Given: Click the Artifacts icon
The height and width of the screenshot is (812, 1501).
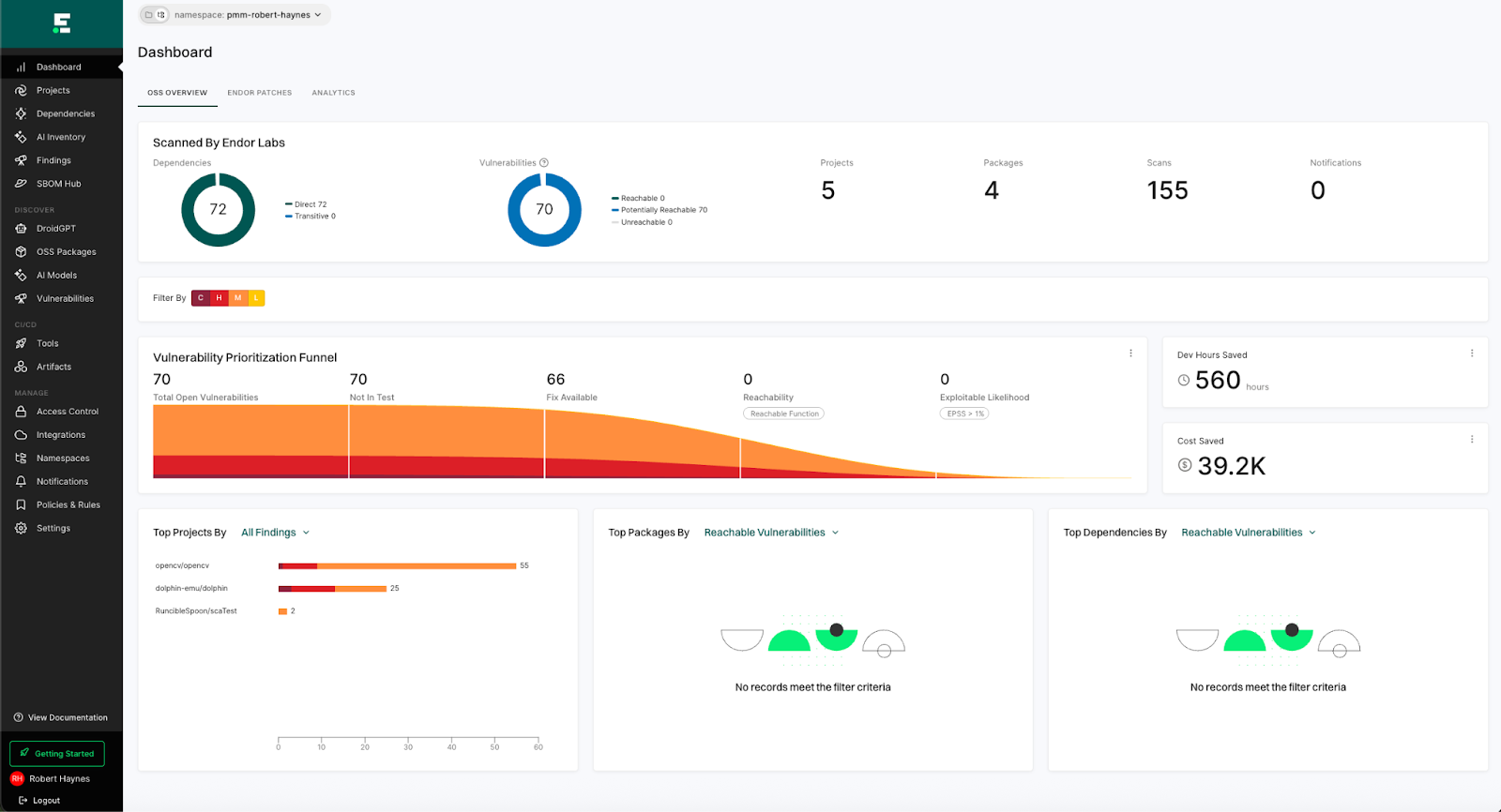Looking at the screenshot, I should pyautogui.click(x=21, y=367).
